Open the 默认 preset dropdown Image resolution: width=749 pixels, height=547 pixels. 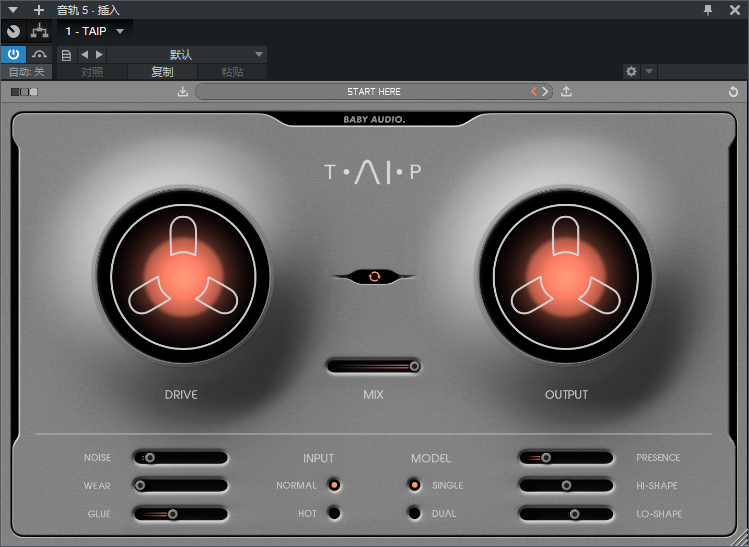click(187, 54)
